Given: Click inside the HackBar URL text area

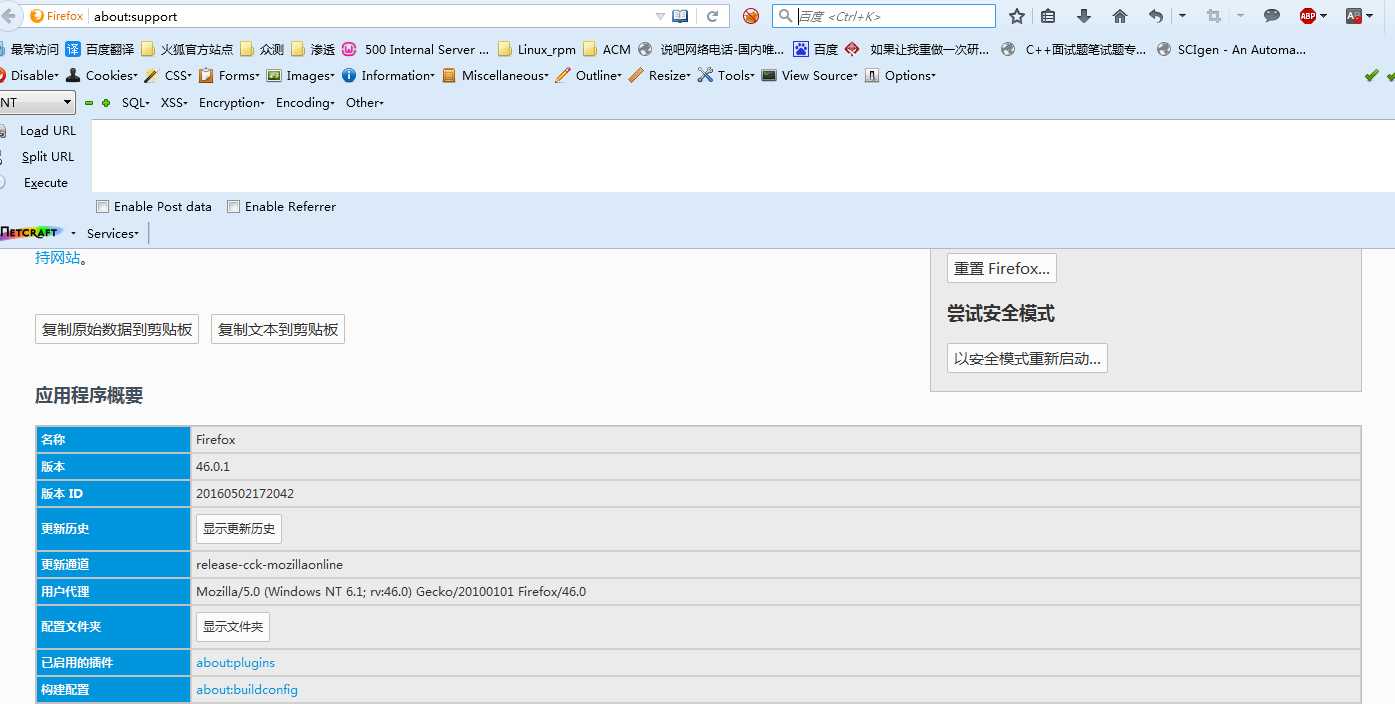Looking at the screenshot, I should point(743,156).
